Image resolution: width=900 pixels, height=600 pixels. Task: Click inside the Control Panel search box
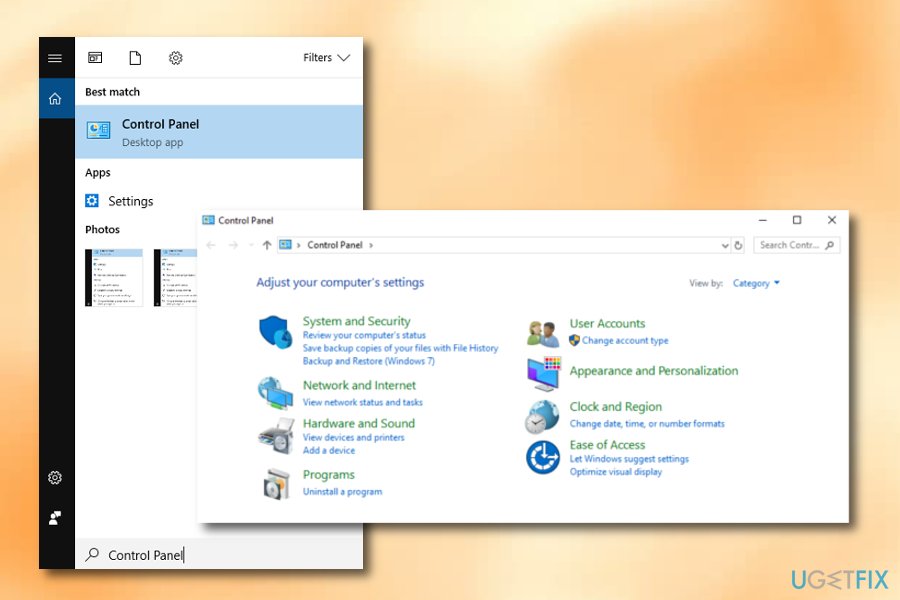tap(795, 245)
